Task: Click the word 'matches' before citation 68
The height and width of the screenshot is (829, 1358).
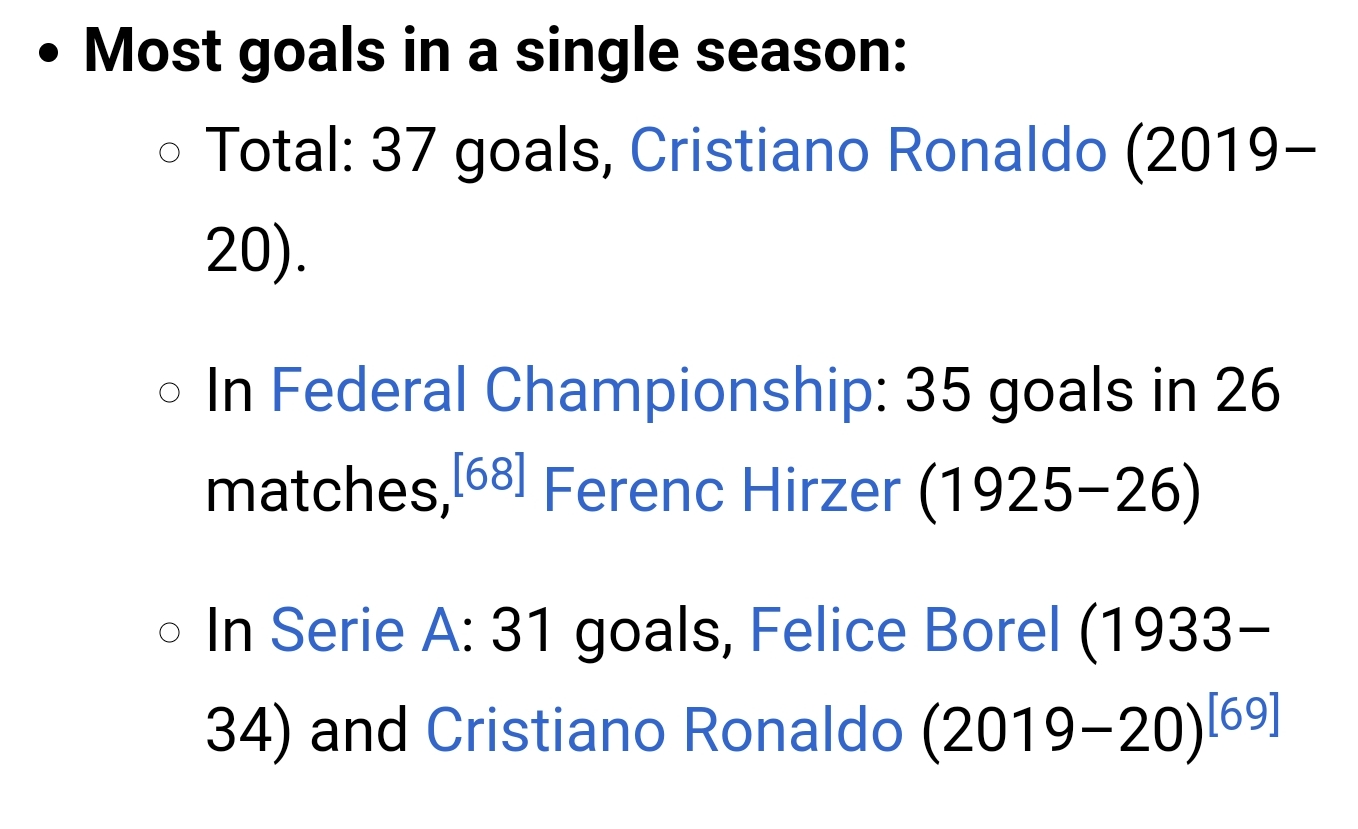Action: (x=324, y=491)
